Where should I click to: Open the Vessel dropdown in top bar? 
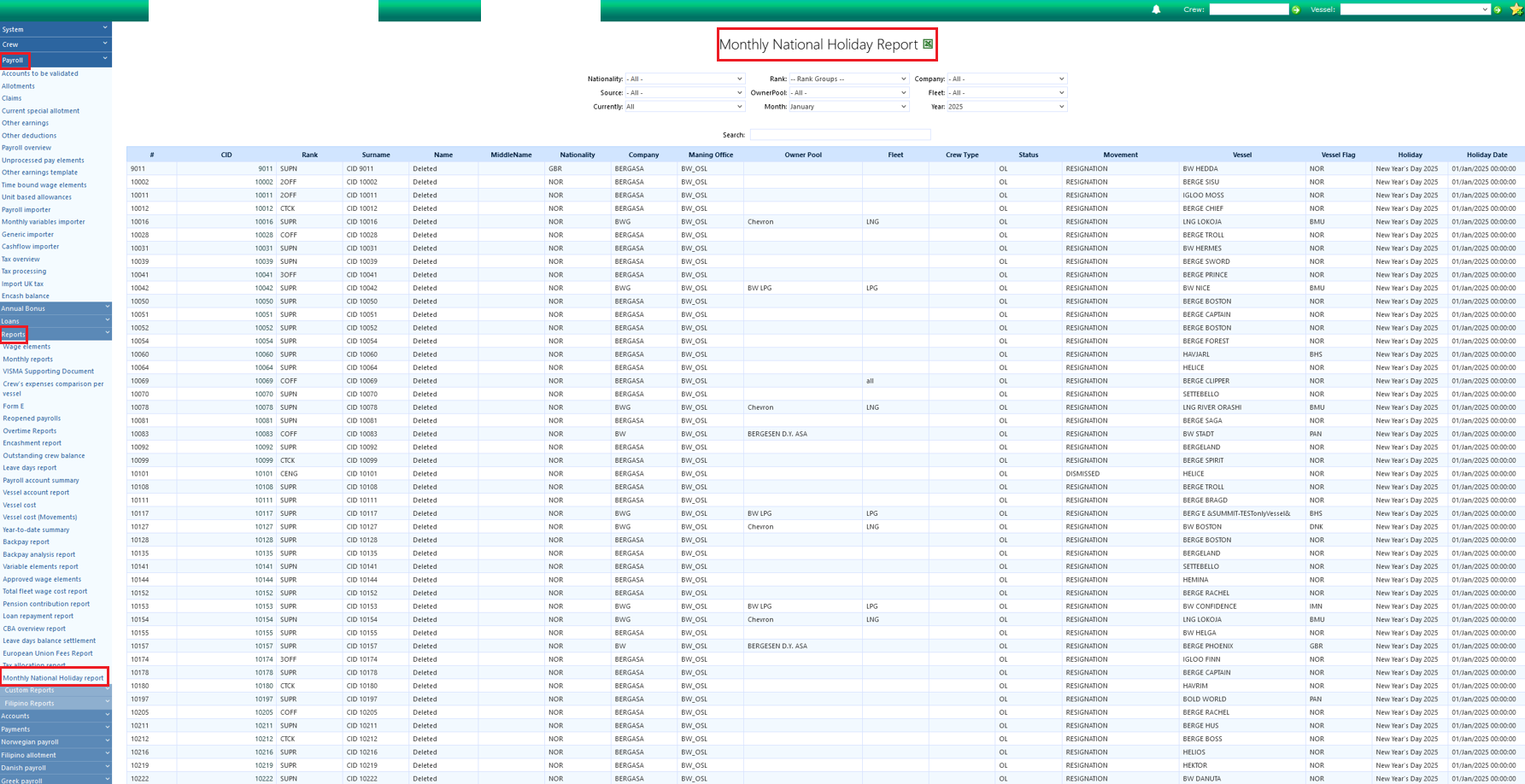tap(1414, 9)
